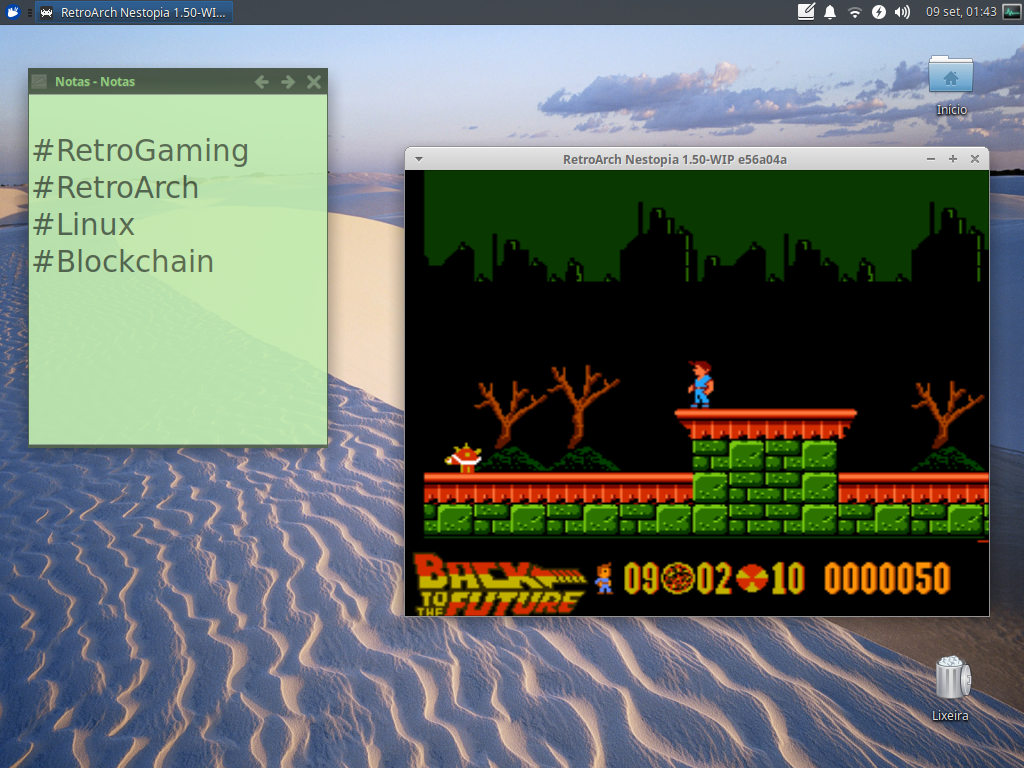Click the lives character icon in HUD
Screen dimensions: 1024x768
(x=604, y=579)
